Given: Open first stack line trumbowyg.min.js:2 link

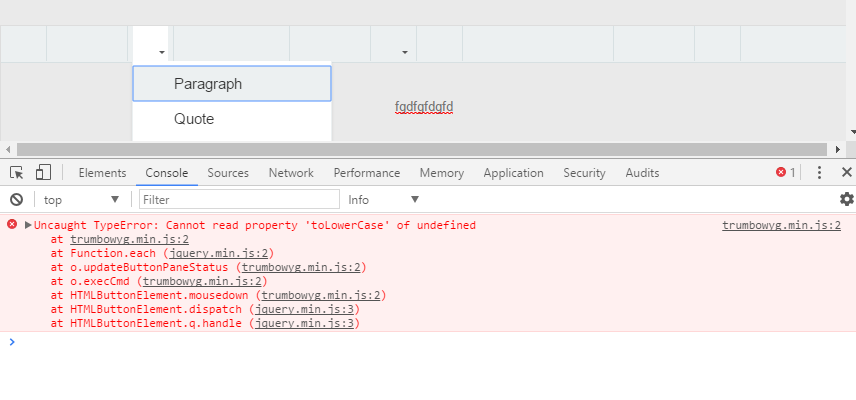Looking at the screenshot, I should 129,239.
